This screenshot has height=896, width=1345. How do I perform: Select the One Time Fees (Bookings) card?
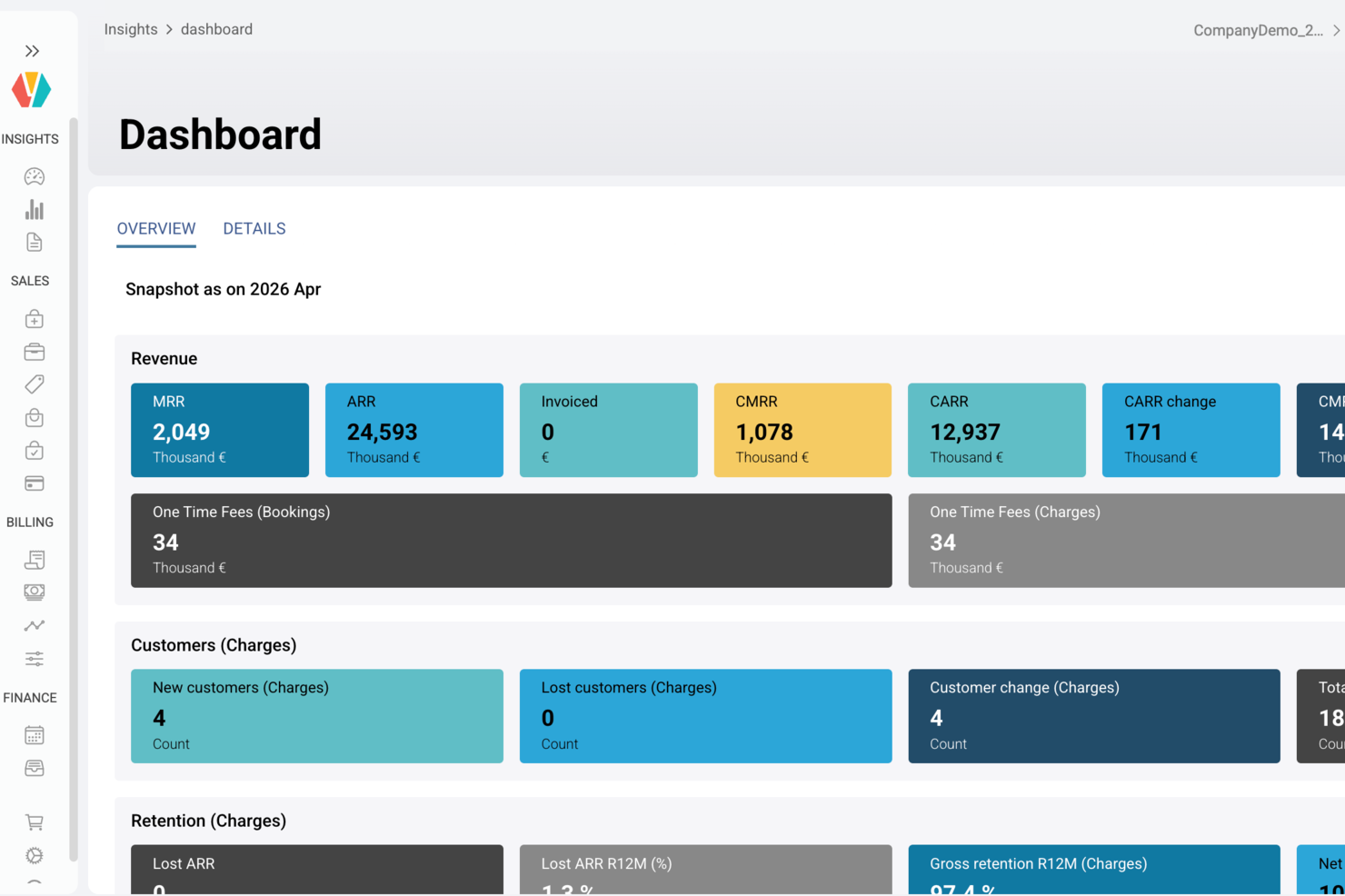[512, 541]
